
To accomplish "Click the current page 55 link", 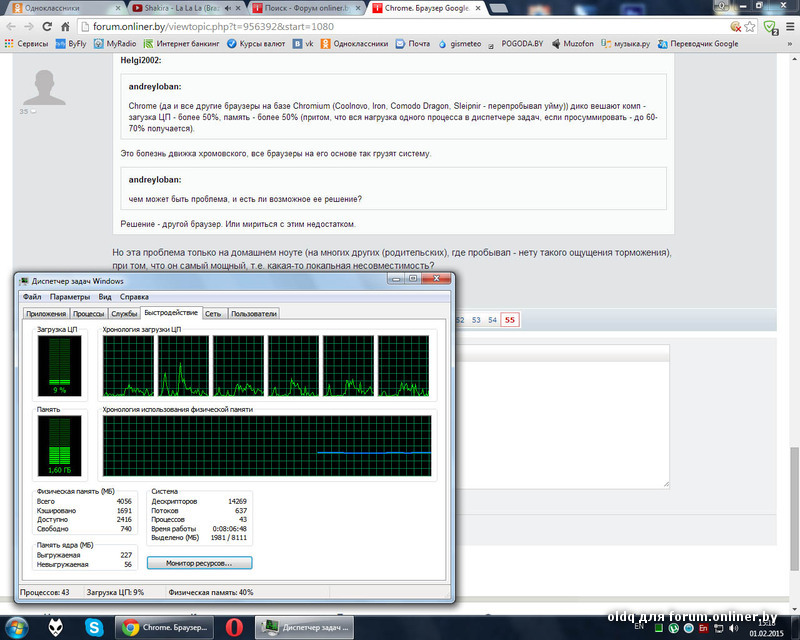I will coord(510,320).
